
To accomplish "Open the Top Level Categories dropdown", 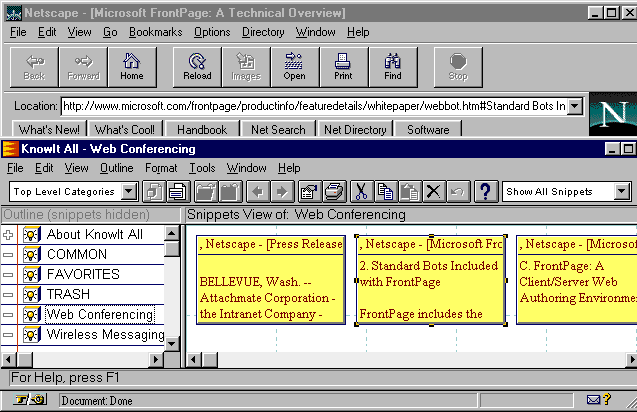I will 129,191.
